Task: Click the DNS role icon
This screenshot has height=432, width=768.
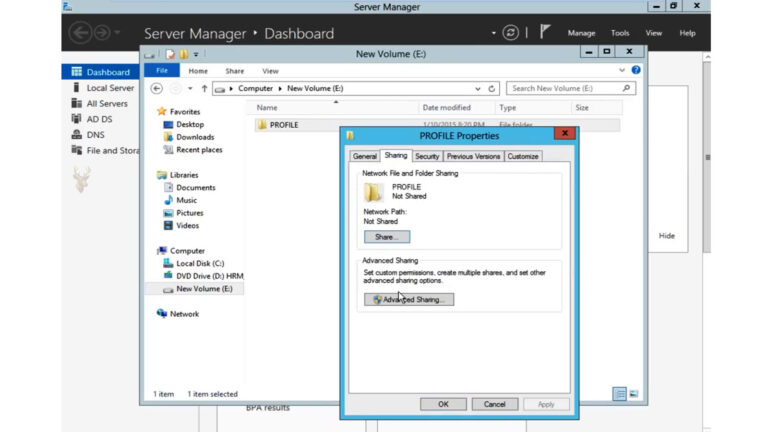Action: [76, 134]
